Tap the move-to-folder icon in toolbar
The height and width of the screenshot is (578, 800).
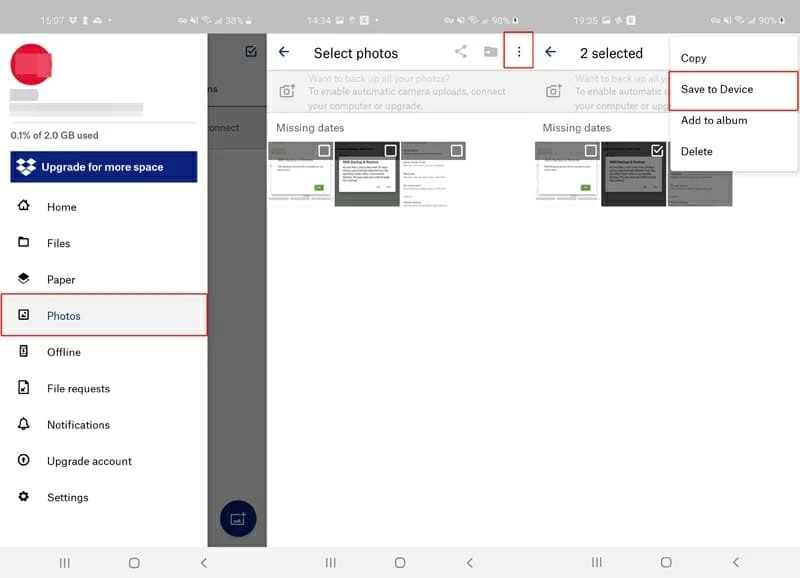[490, 52]
